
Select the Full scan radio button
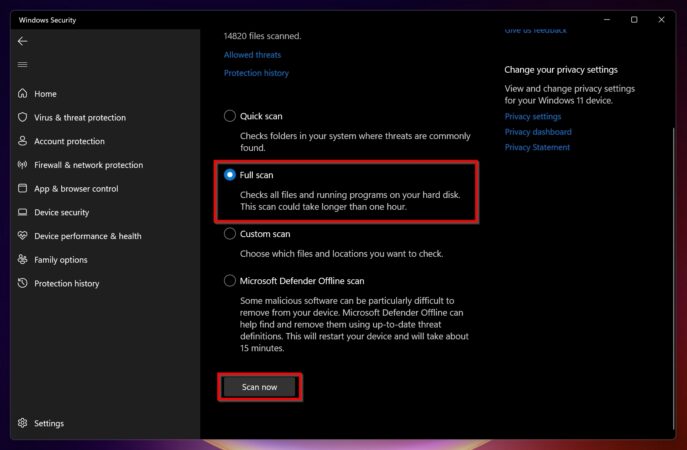click(230, 175)
